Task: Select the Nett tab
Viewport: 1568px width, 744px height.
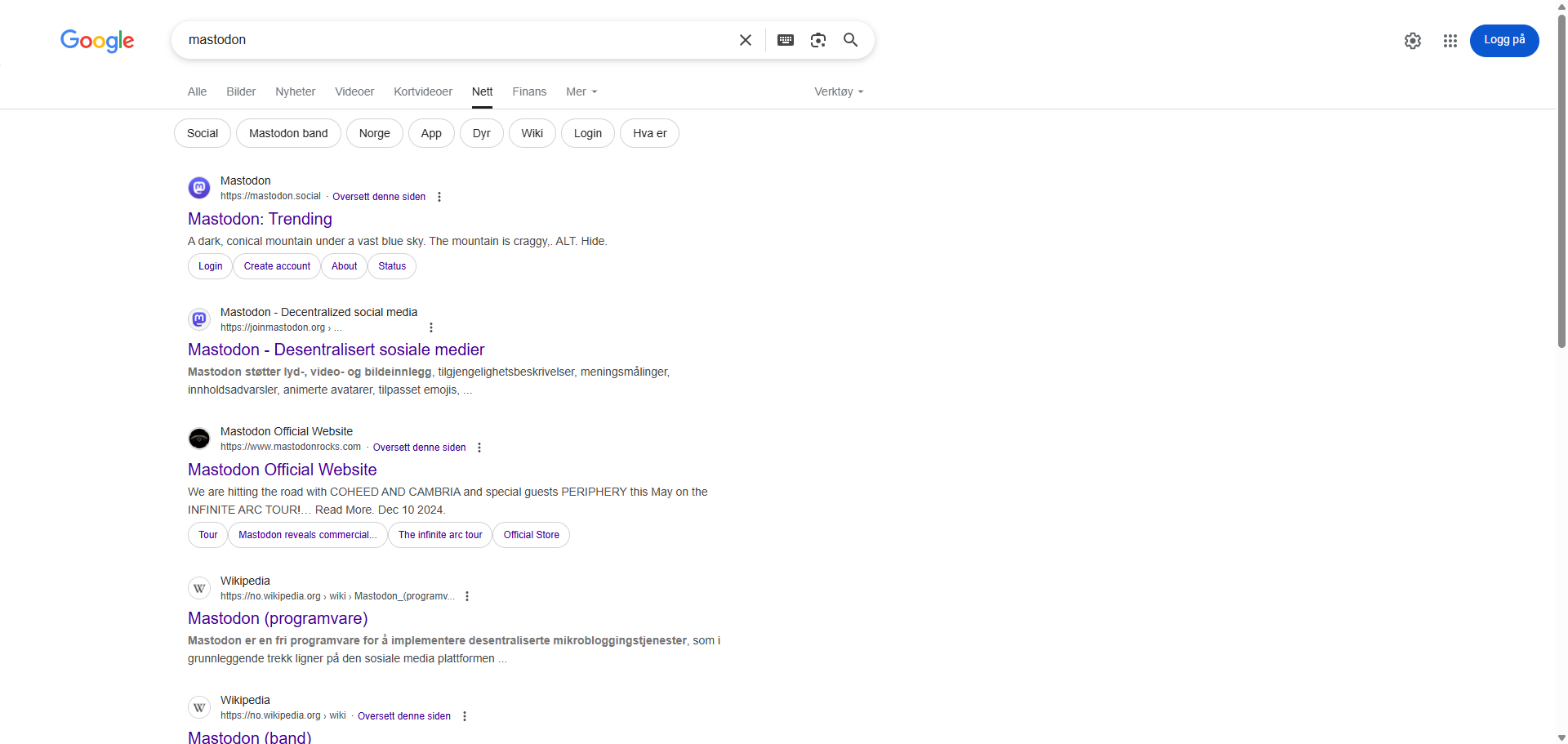Action: (x=483, y=91)
